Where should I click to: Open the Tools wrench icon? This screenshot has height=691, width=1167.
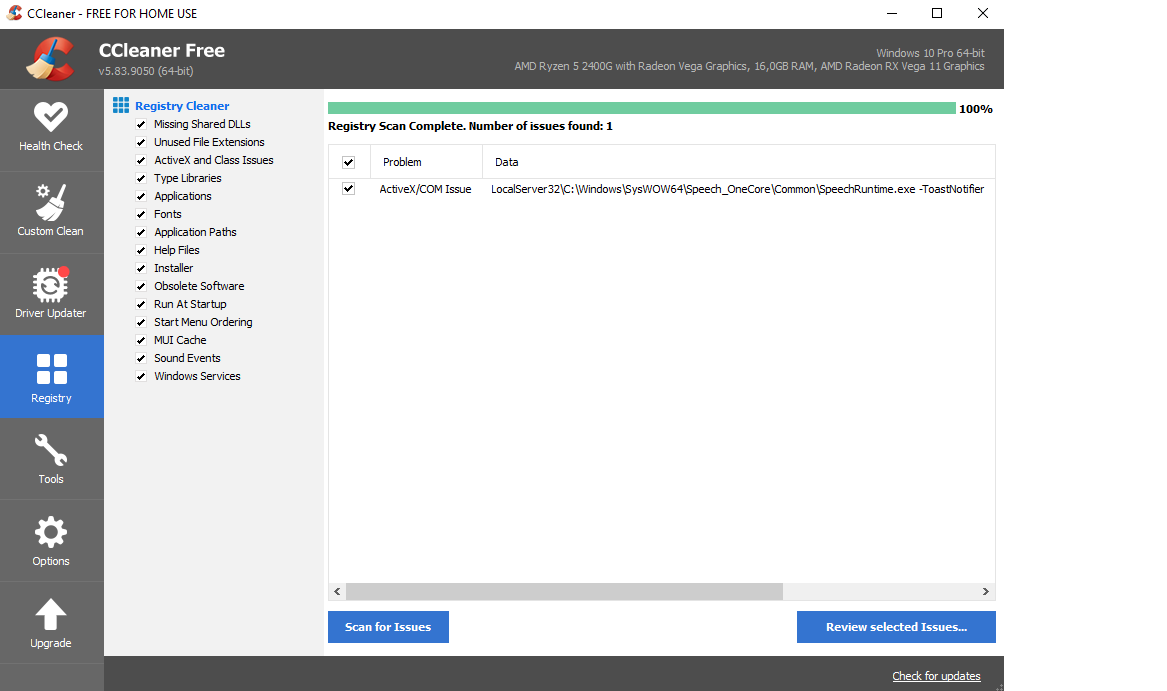(x=51, y=450)
